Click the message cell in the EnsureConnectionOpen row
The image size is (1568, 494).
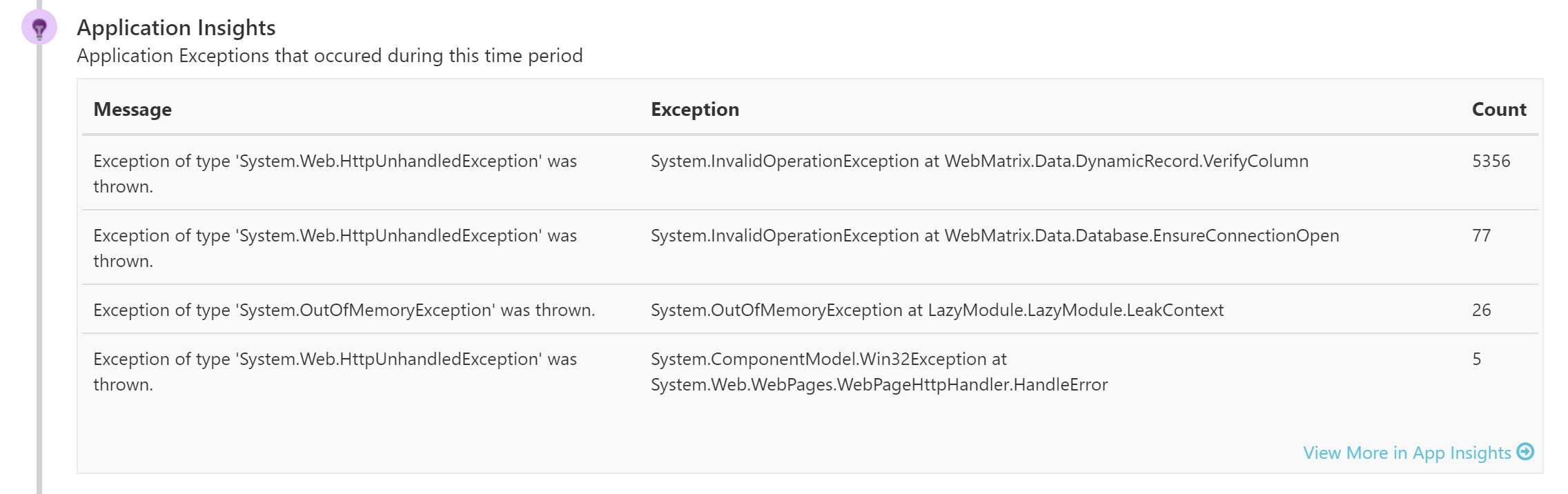(335, 248)
